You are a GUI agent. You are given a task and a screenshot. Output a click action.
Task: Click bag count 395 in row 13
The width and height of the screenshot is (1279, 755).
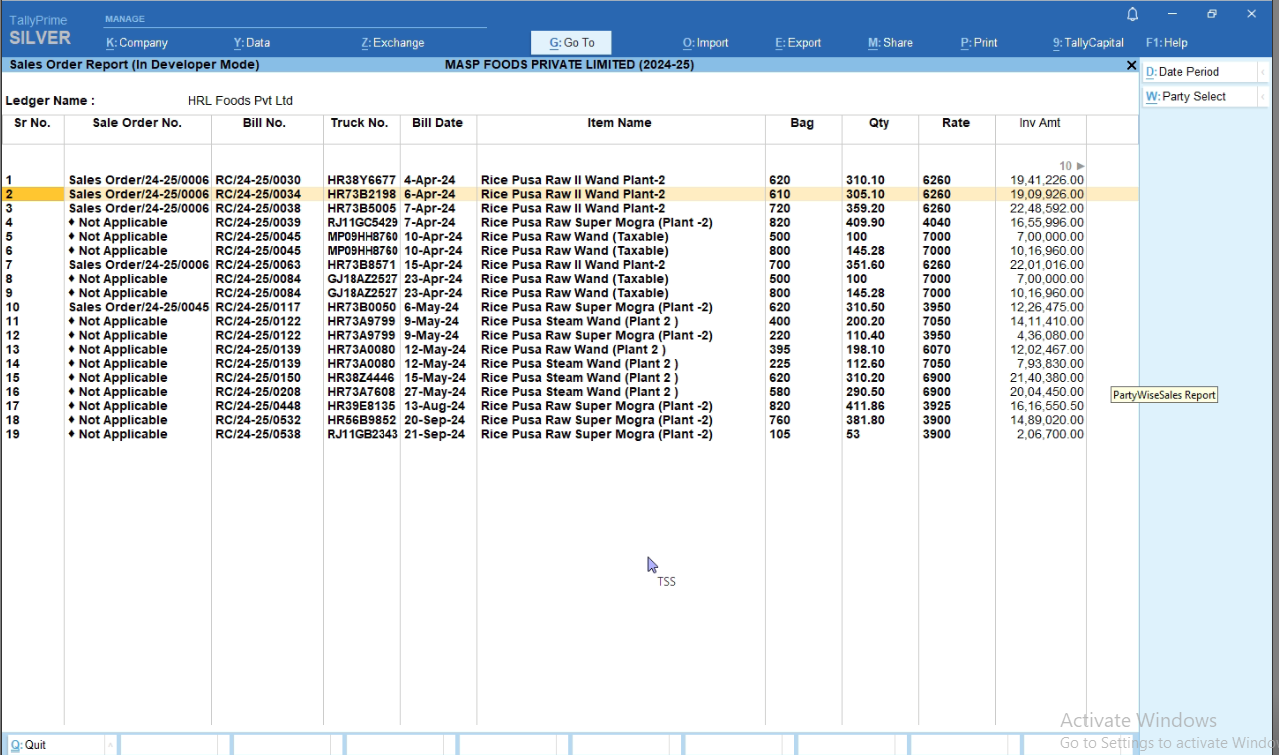pyautogui.click(x=779, y=349)
